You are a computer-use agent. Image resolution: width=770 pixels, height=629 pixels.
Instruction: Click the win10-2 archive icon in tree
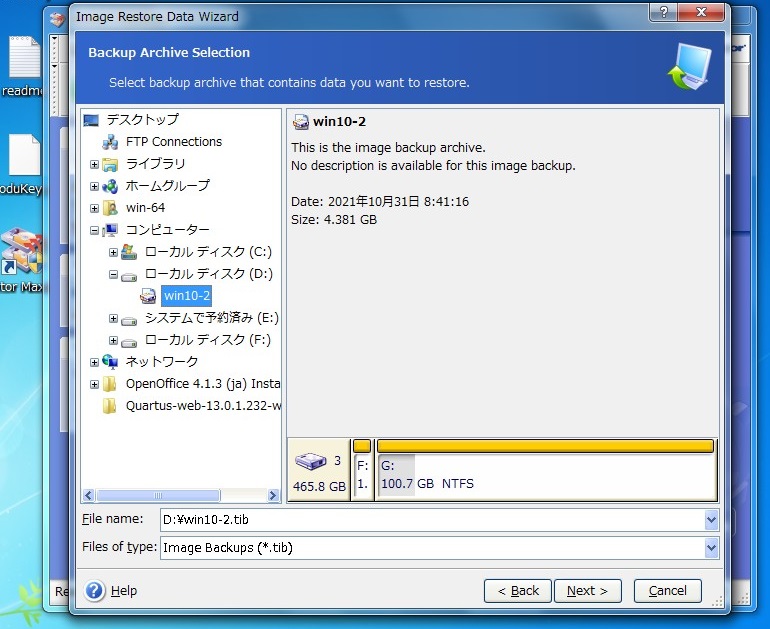[x=148, y=296]
